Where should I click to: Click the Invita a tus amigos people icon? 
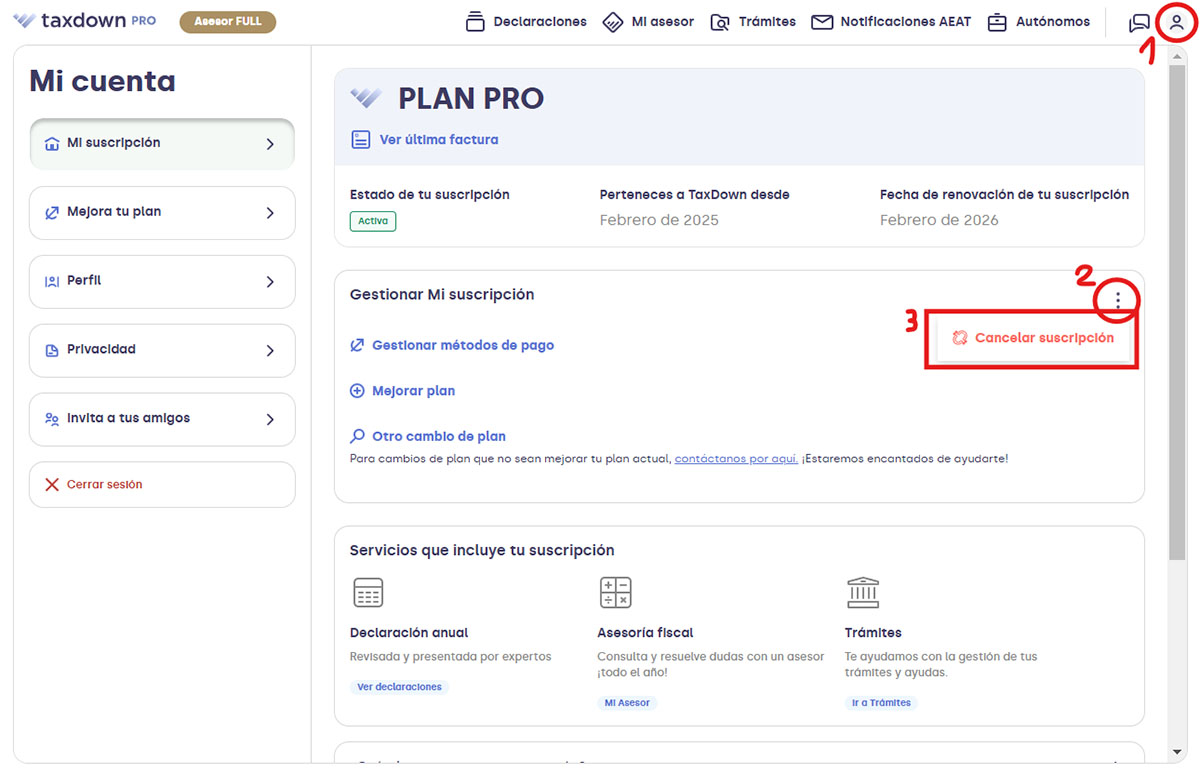[52, 420]
